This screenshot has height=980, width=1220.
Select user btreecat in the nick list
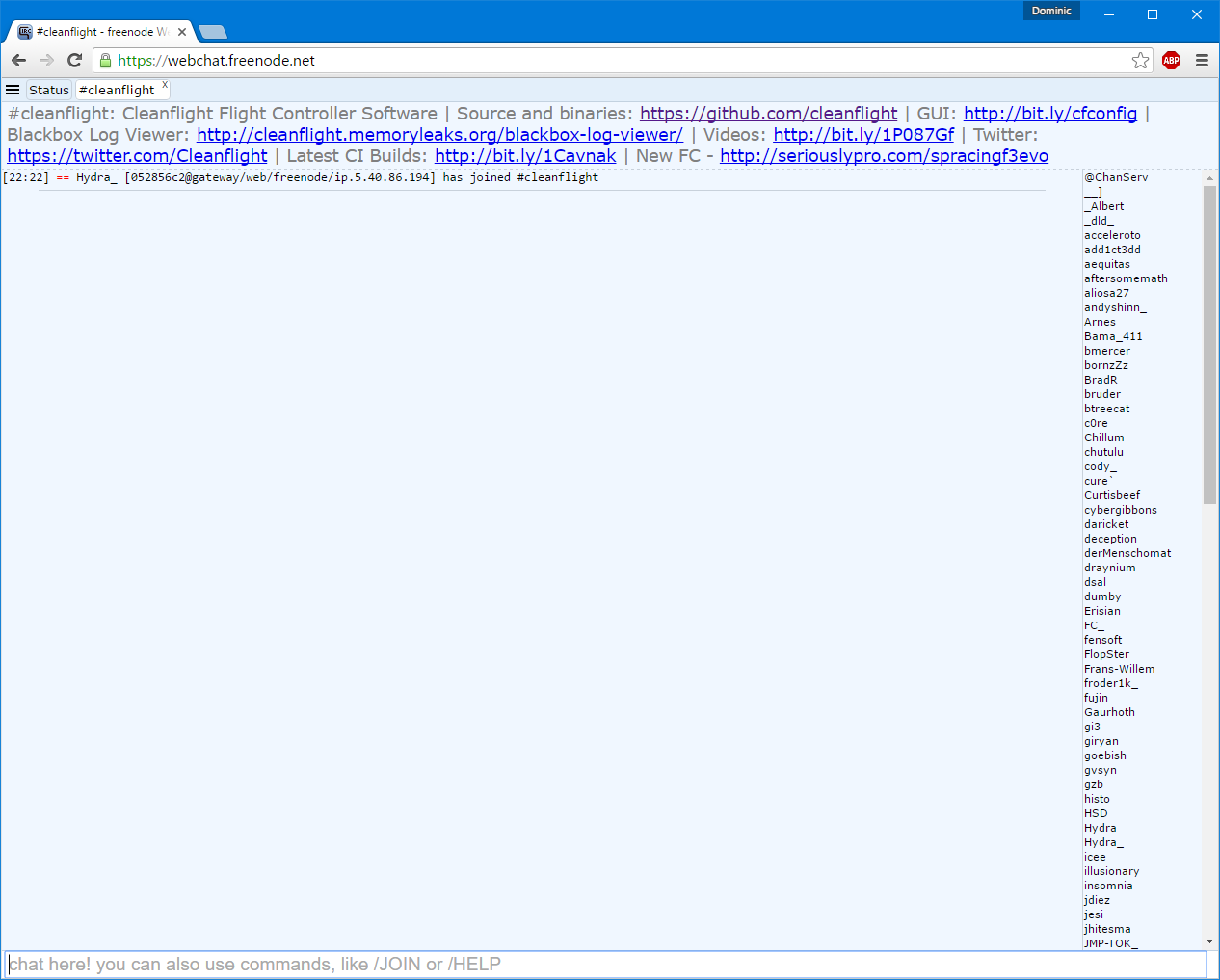pyautogui.click(x=1107, y=409)
